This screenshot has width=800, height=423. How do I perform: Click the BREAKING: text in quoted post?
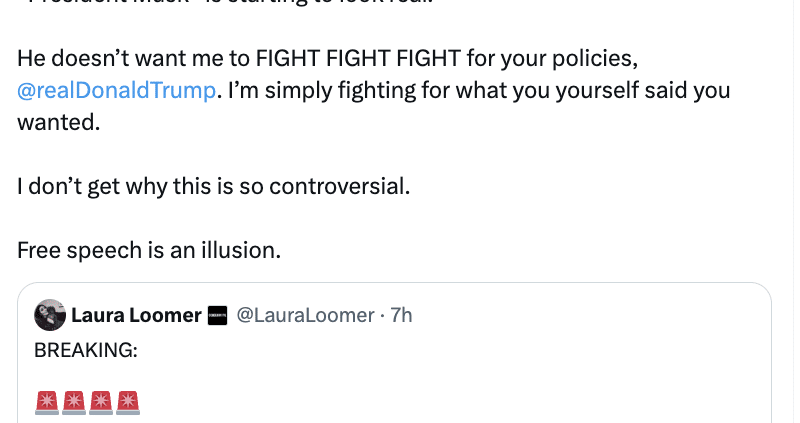(x=85, y=351)
